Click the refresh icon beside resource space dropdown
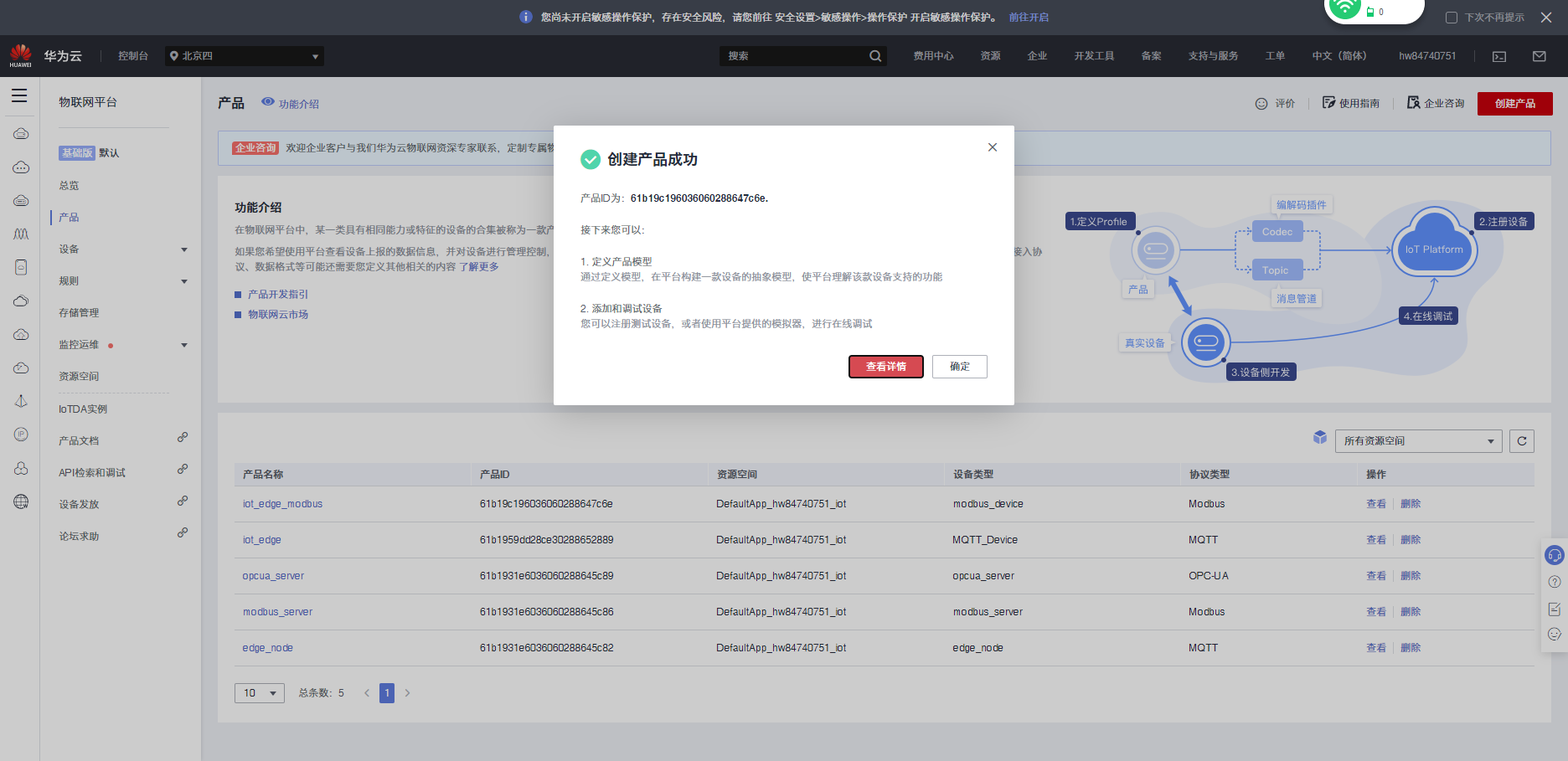This screenshot has width=1568, height=761. pyautogui.click(x=1522, y=441)
